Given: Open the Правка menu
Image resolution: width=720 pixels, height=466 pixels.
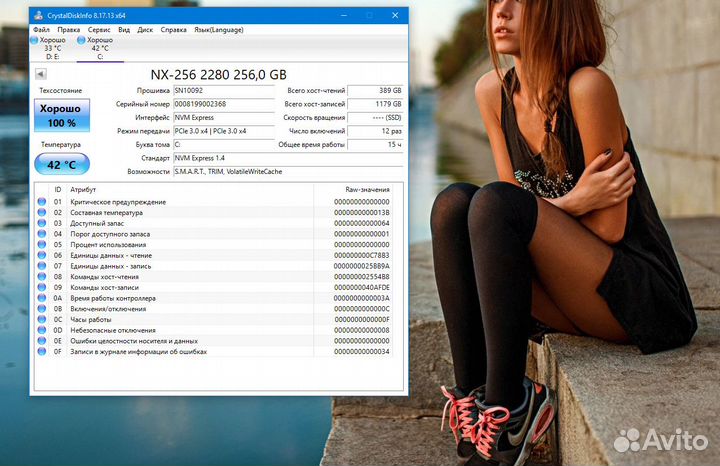Looking at the screenshot, I should (68, 30).
